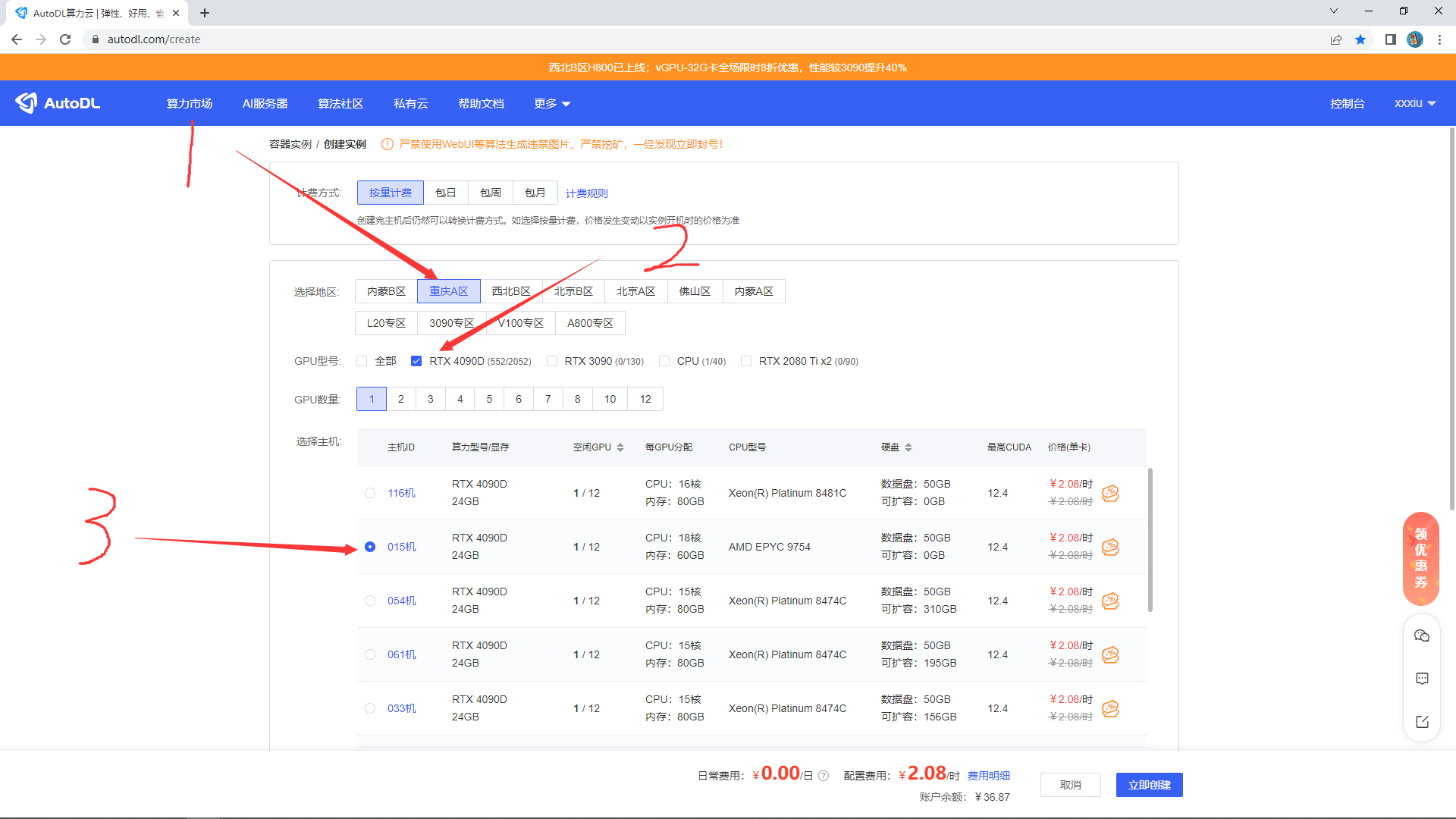
Task: Click the share page icon in the address bar
Action: 1336,39
